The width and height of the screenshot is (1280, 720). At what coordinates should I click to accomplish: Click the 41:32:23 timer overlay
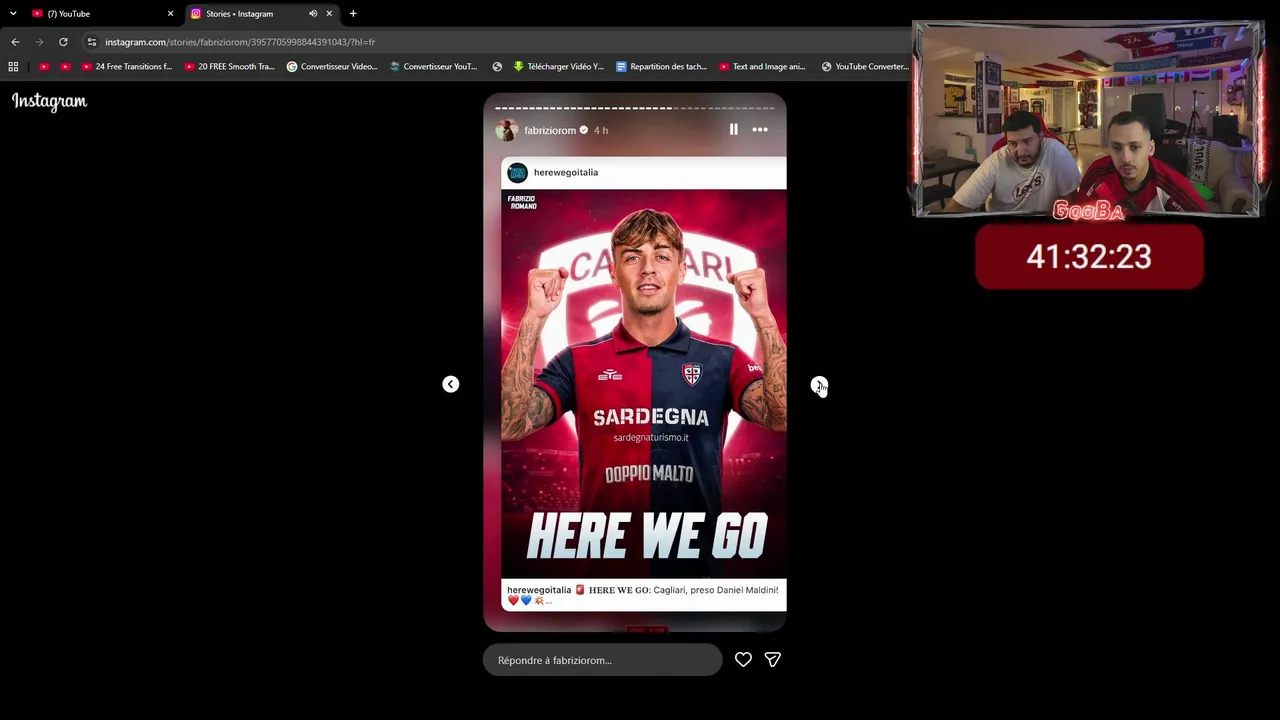tap(1089, 257)
